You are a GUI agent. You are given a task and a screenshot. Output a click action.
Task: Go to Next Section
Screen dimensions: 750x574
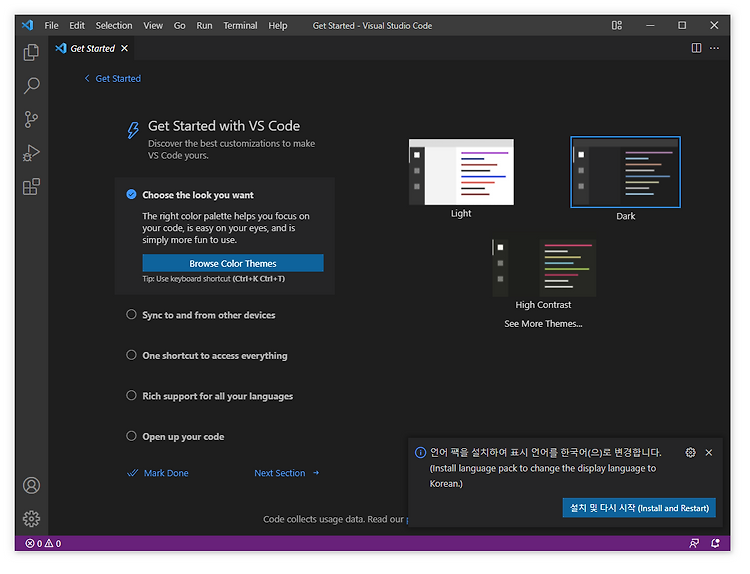pos(287,473)
